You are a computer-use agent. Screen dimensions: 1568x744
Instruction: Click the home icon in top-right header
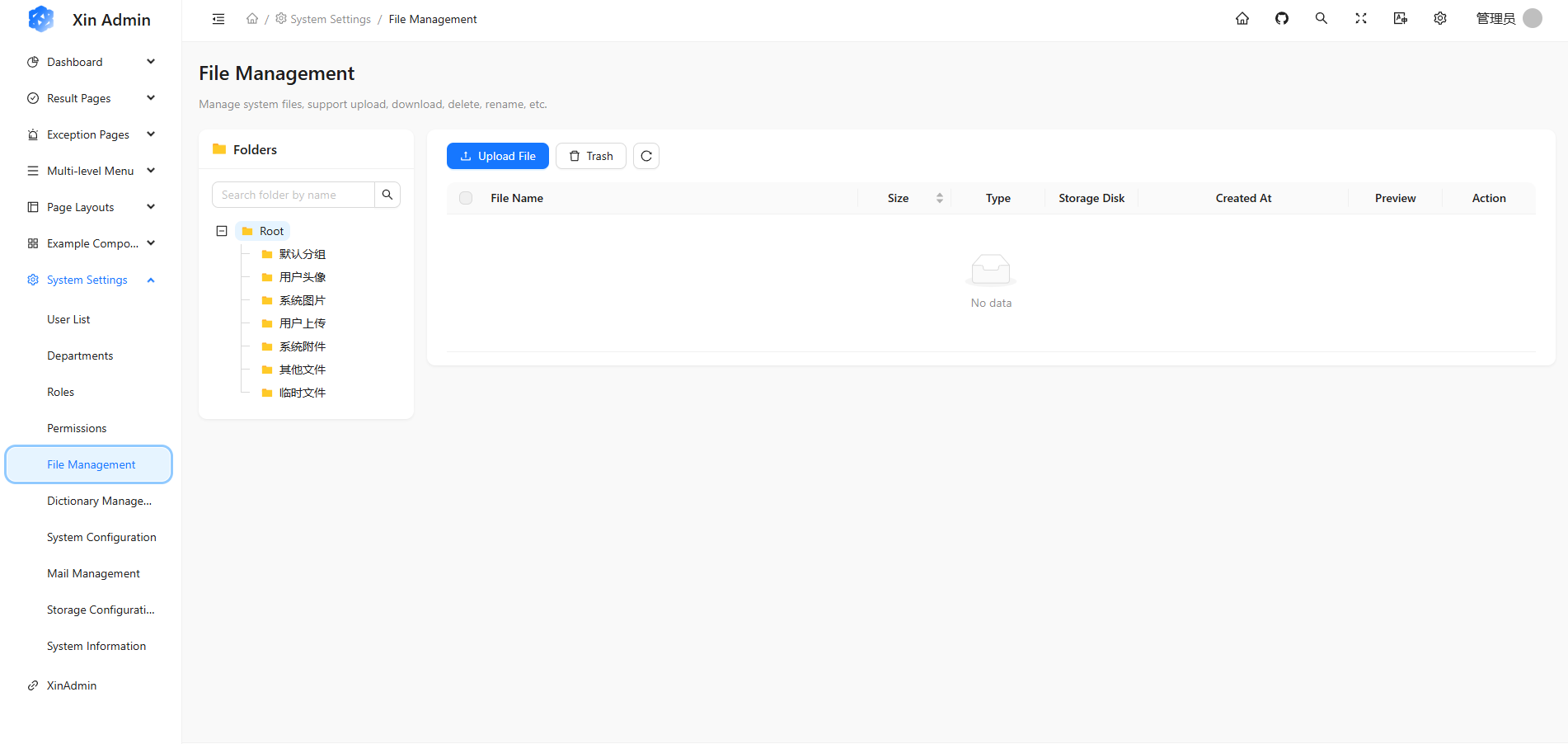[1242, 19]
